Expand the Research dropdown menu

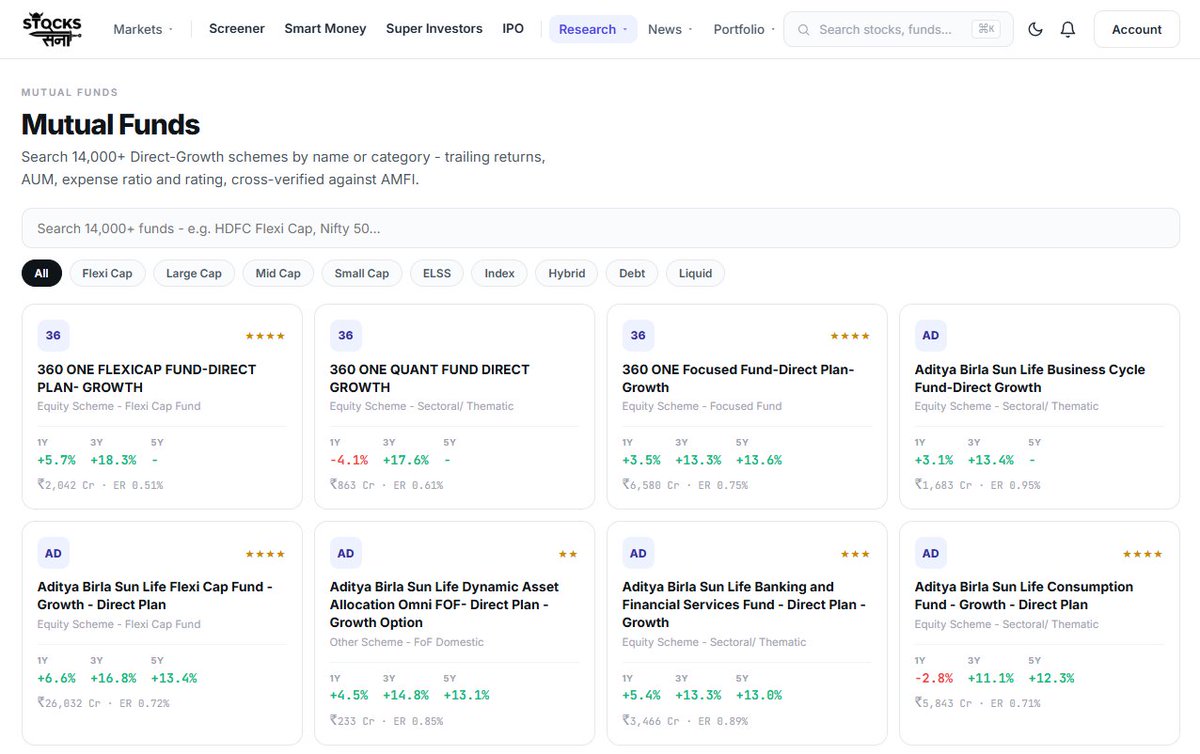[x=593, y=29]
